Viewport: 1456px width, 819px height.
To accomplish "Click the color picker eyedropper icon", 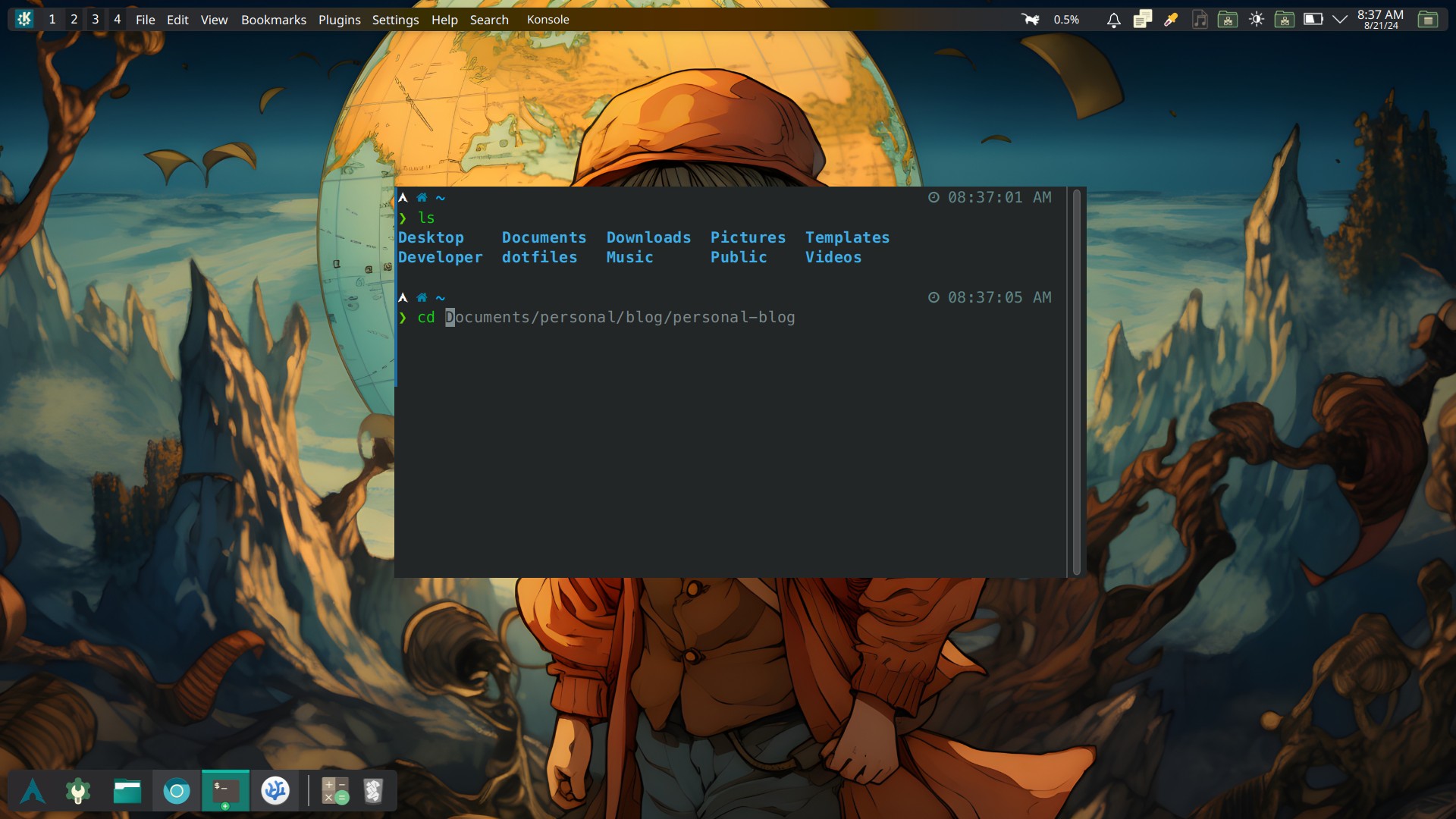I will point(1171,20).
